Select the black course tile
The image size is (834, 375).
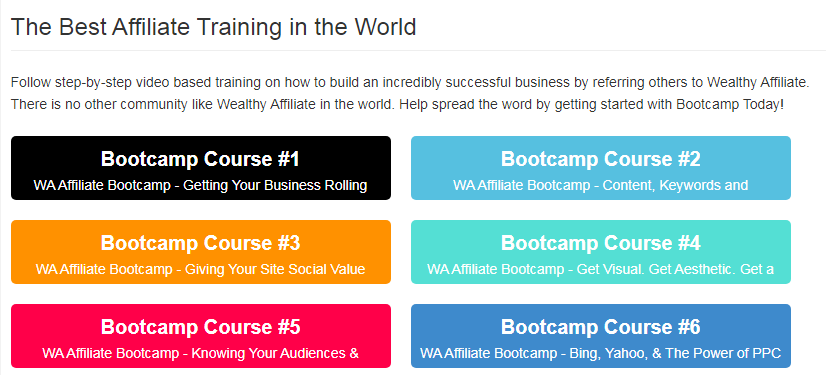coord(201,168)
